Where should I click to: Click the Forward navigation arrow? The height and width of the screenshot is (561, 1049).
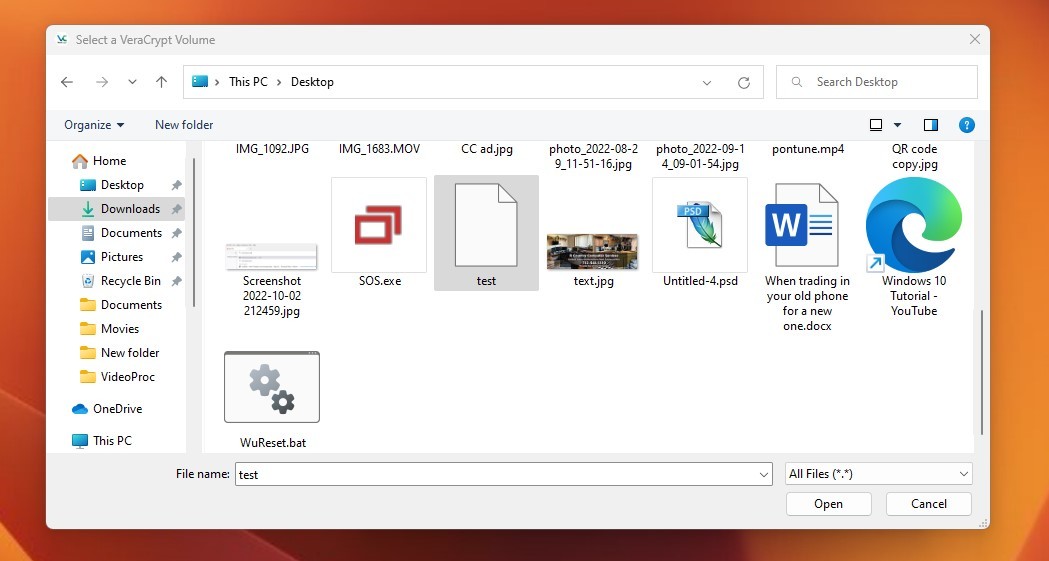click(x=102, y=82)
